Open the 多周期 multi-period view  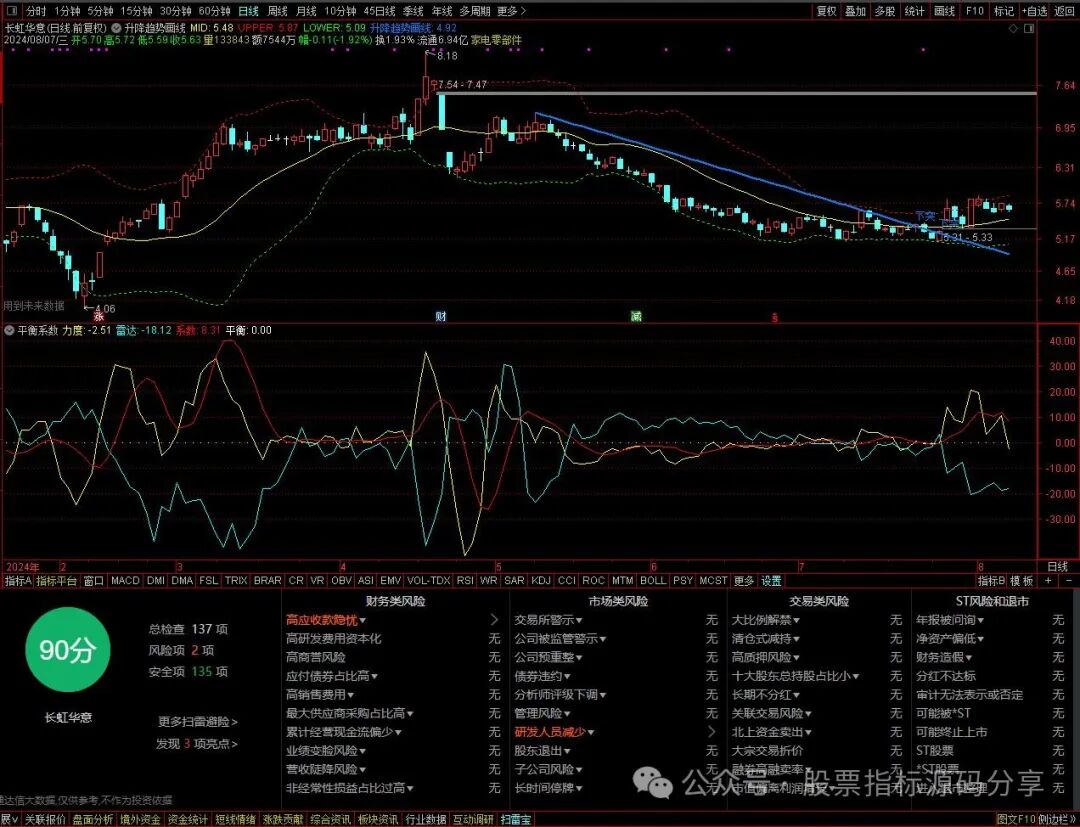(475, 11)
